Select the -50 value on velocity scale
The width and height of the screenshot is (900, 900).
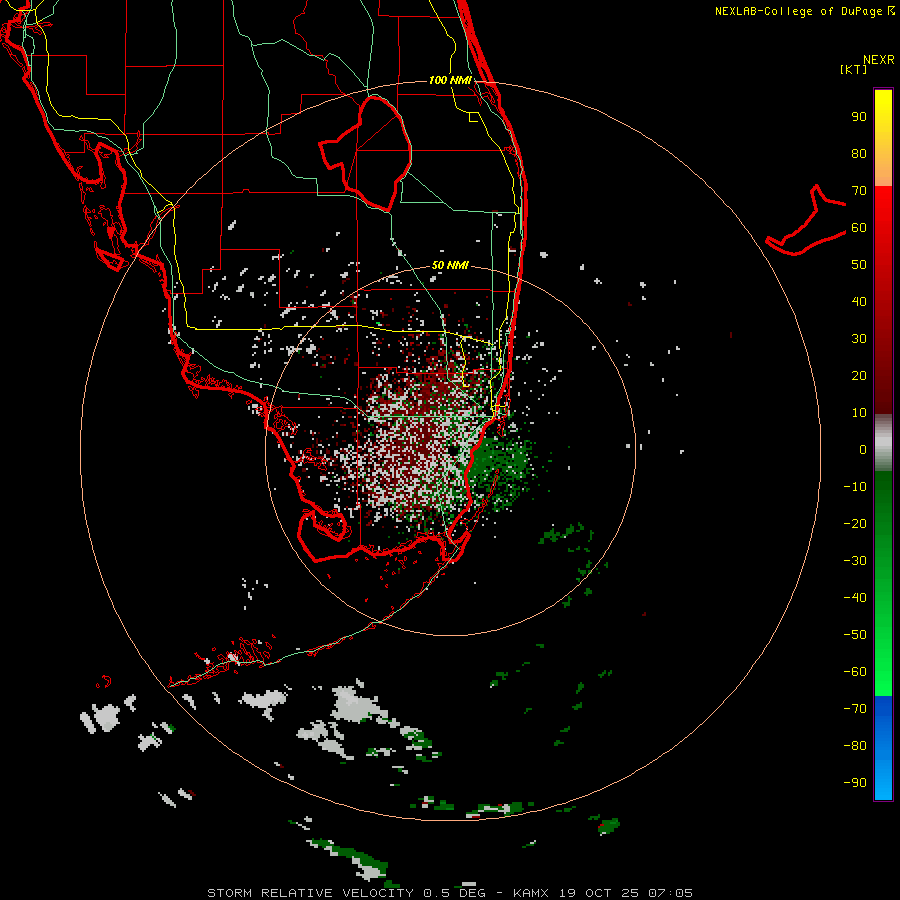coord(855,635)
